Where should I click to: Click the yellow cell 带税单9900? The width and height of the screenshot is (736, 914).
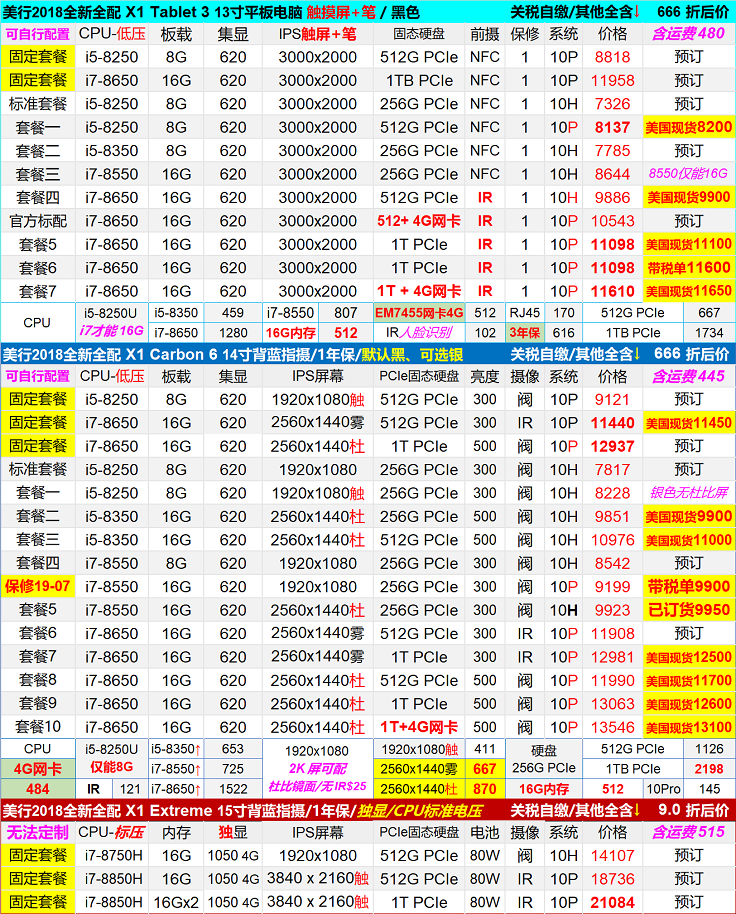(x=688, y=586)
